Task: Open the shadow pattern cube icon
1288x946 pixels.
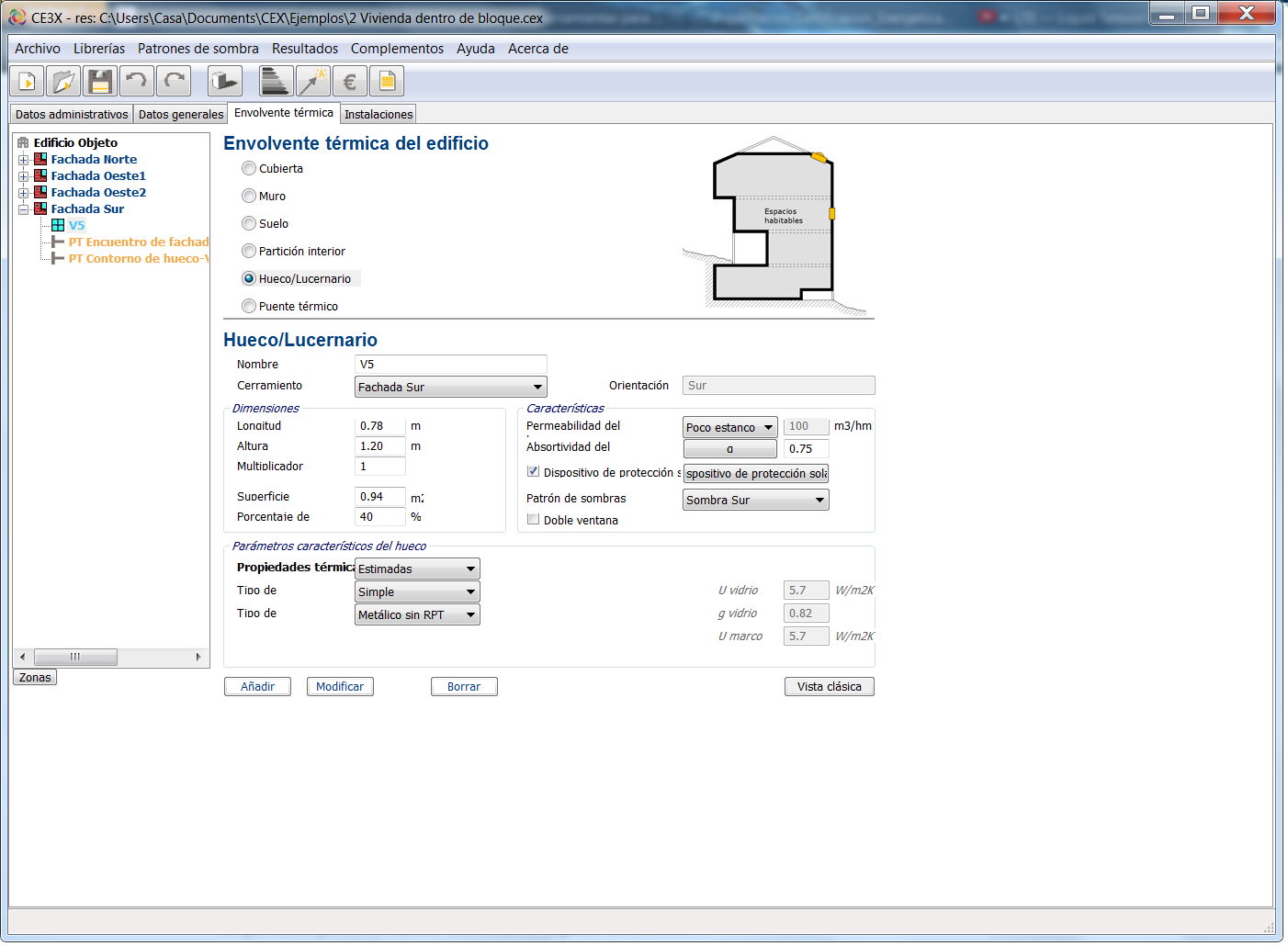Action: coord(223,82)
